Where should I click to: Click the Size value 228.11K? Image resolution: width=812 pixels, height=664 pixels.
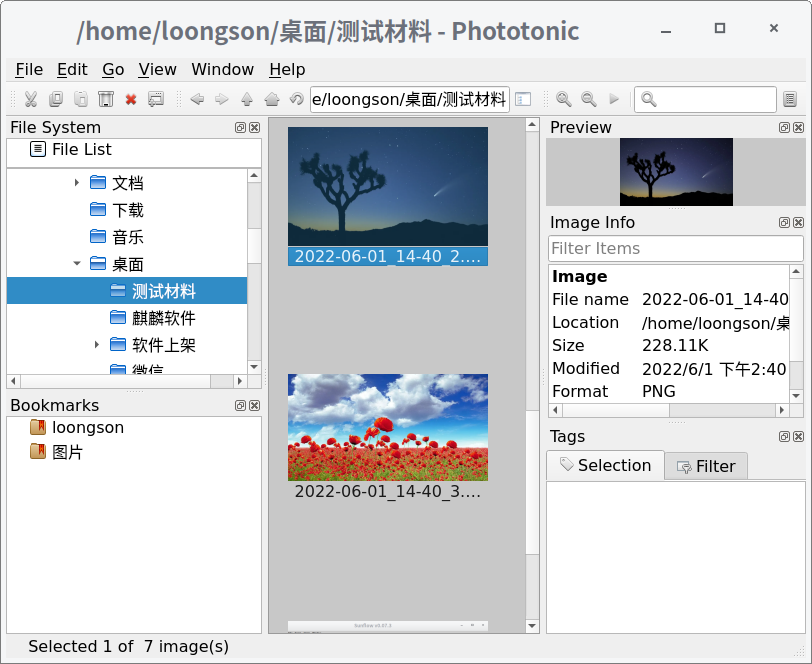click(x=675, y=345)
